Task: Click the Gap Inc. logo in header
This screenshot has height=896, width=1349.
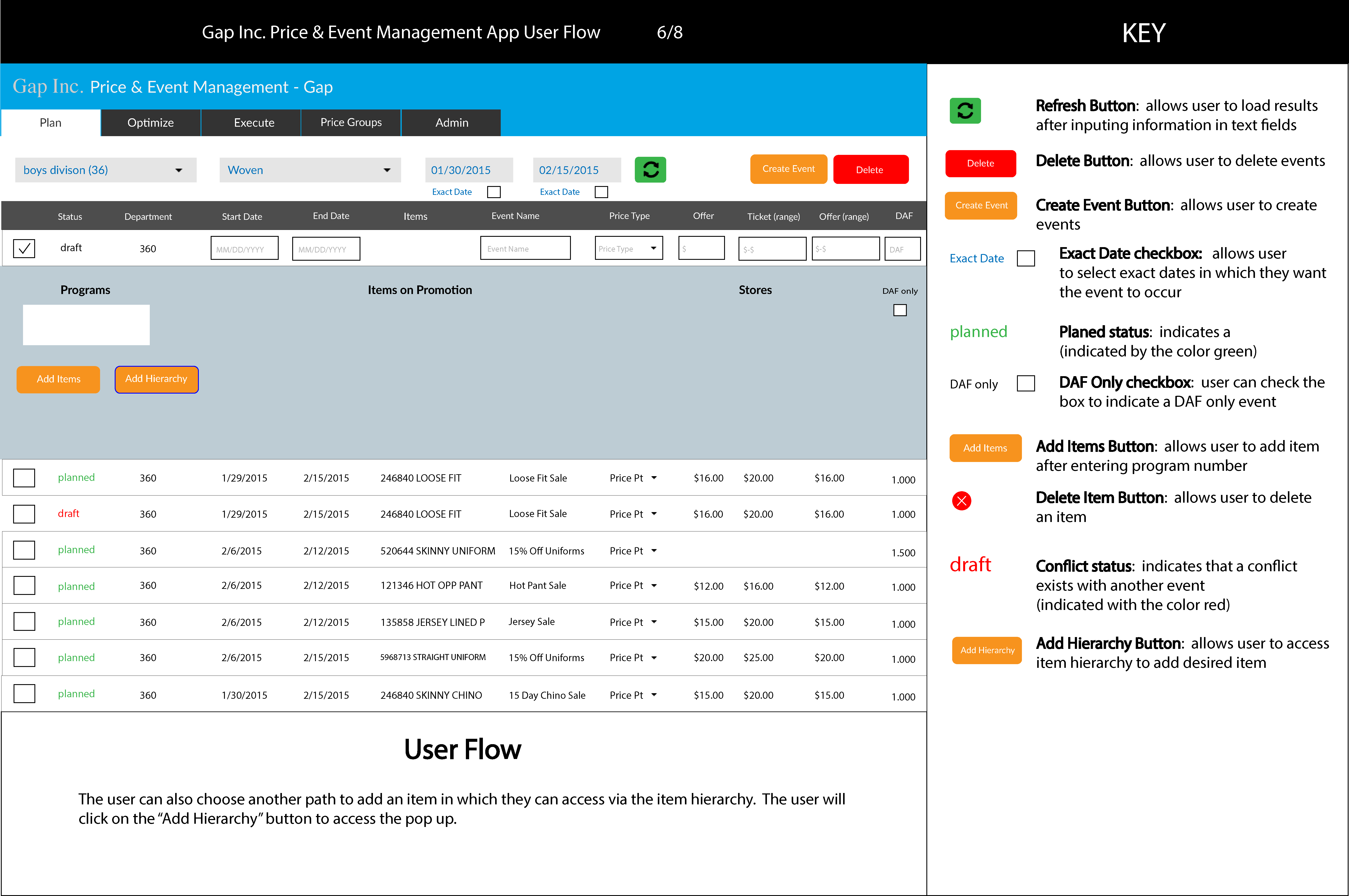Action: click(x=48, y=86)
